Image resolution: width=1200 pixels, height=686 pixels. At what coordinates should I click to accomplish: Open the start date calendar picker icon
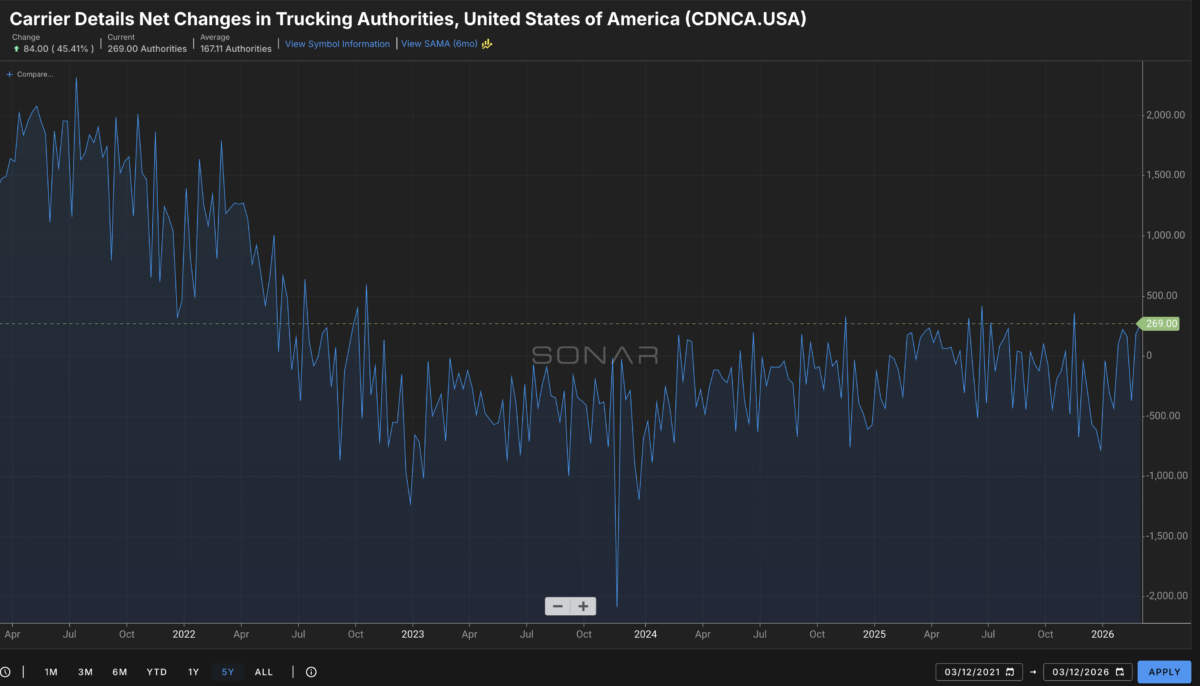tap(1010, 672)
